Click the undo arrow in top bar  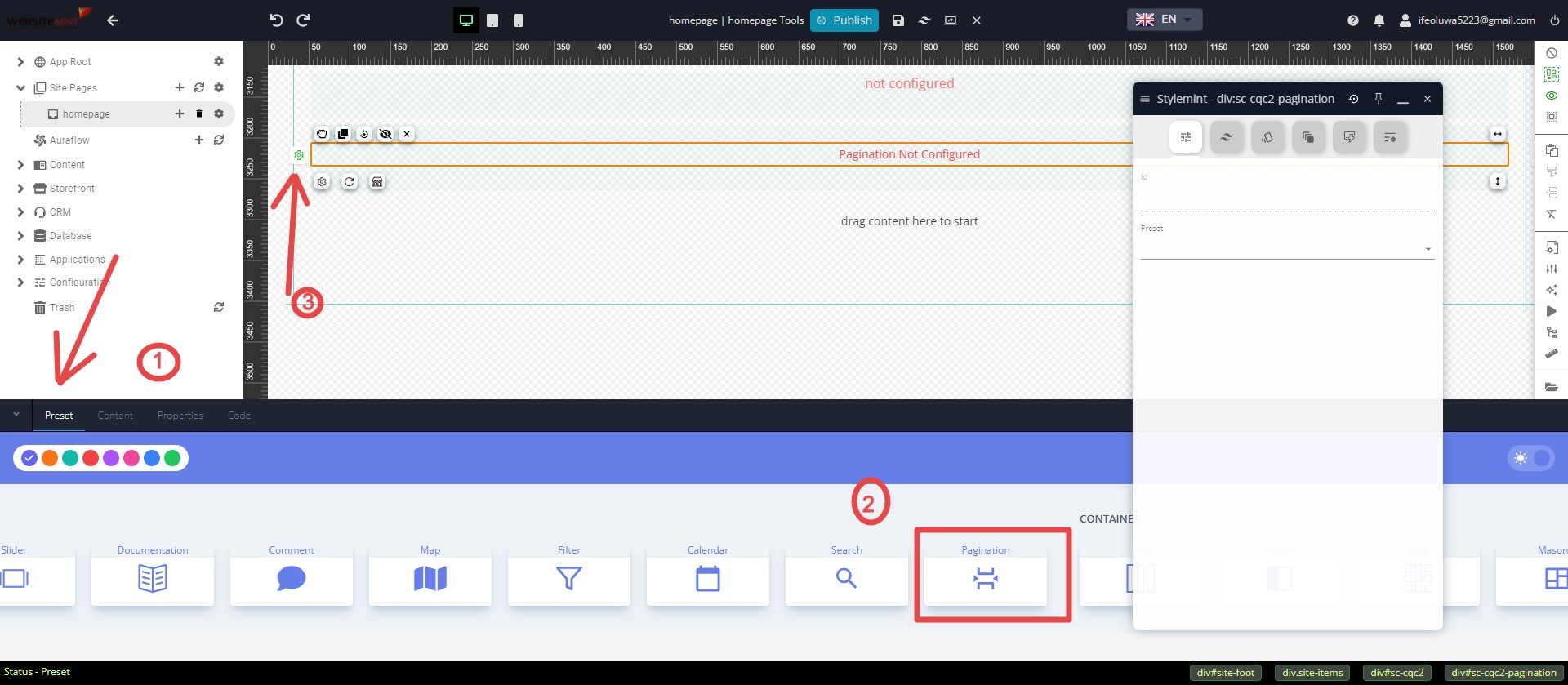tap(276, 20)
